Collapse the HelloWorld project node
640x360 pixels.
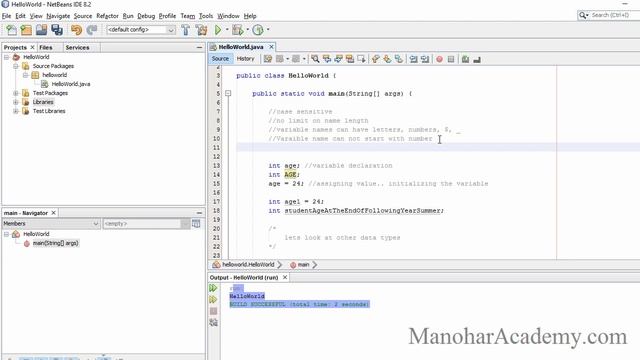pyautogui.click(x=7, y=57)
